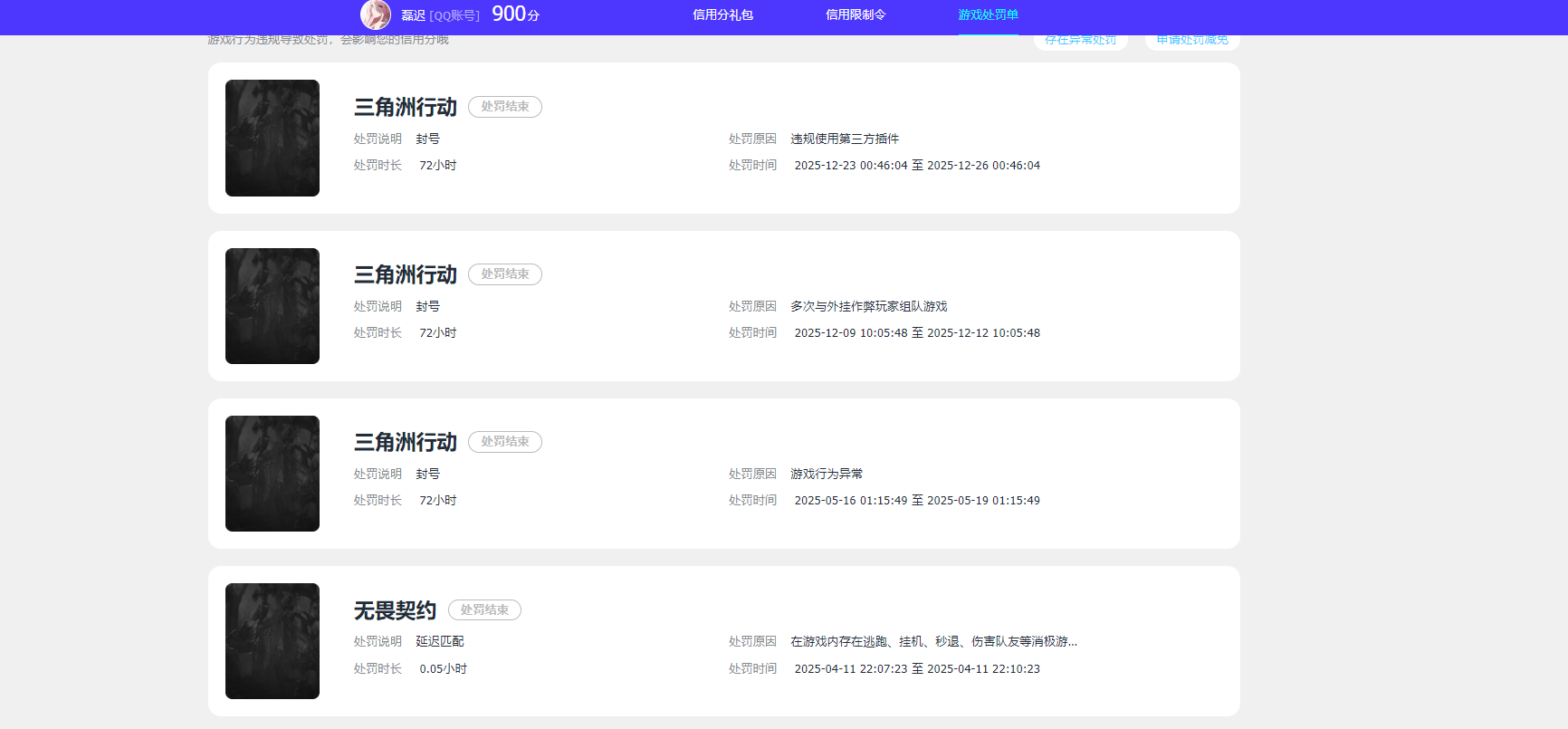Viewport: 1568px width, 729px height.
Task: Click the time range starting 2025-05-16 01:15:49
Action: (x=917, y=501)
